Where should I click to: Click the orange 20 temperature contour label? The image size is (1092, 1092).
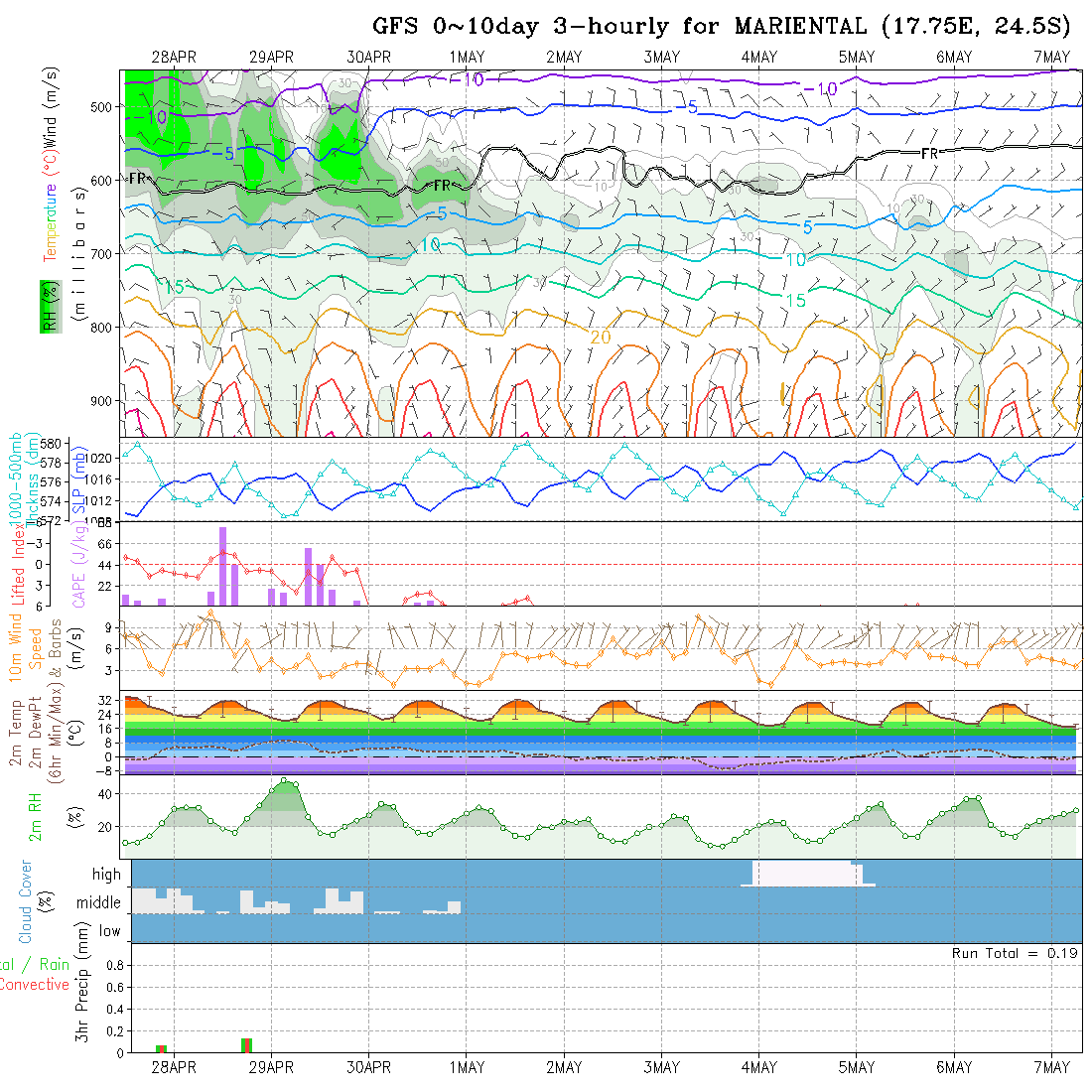pyautogui.click(x=601, y=338)
